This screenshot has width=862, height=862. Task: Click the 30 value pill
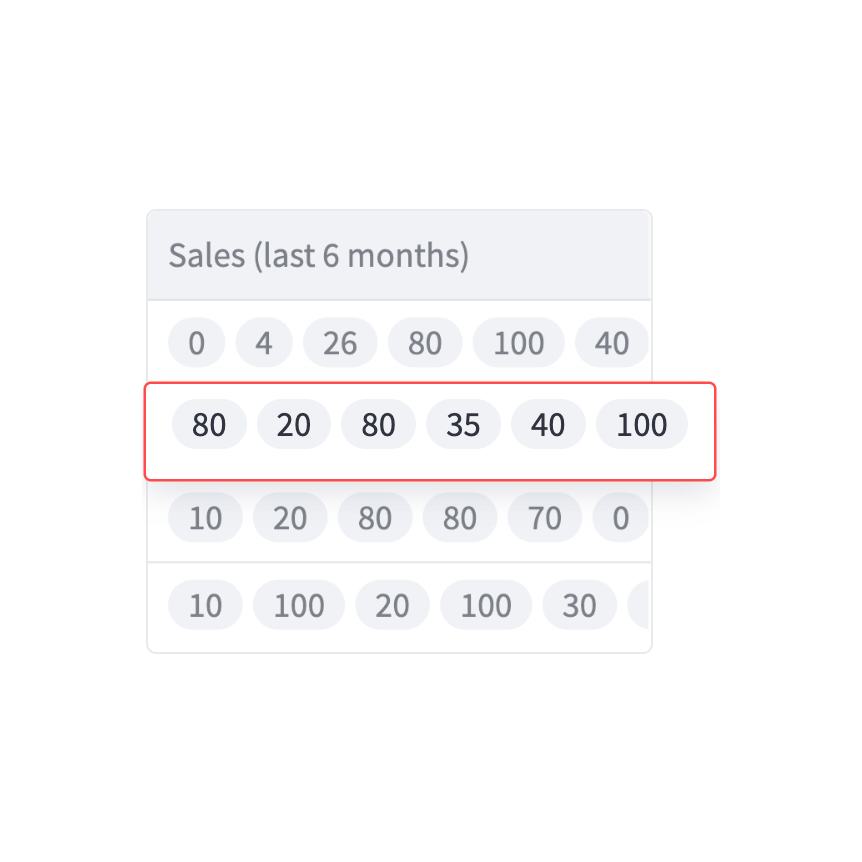tap(579, 606)
